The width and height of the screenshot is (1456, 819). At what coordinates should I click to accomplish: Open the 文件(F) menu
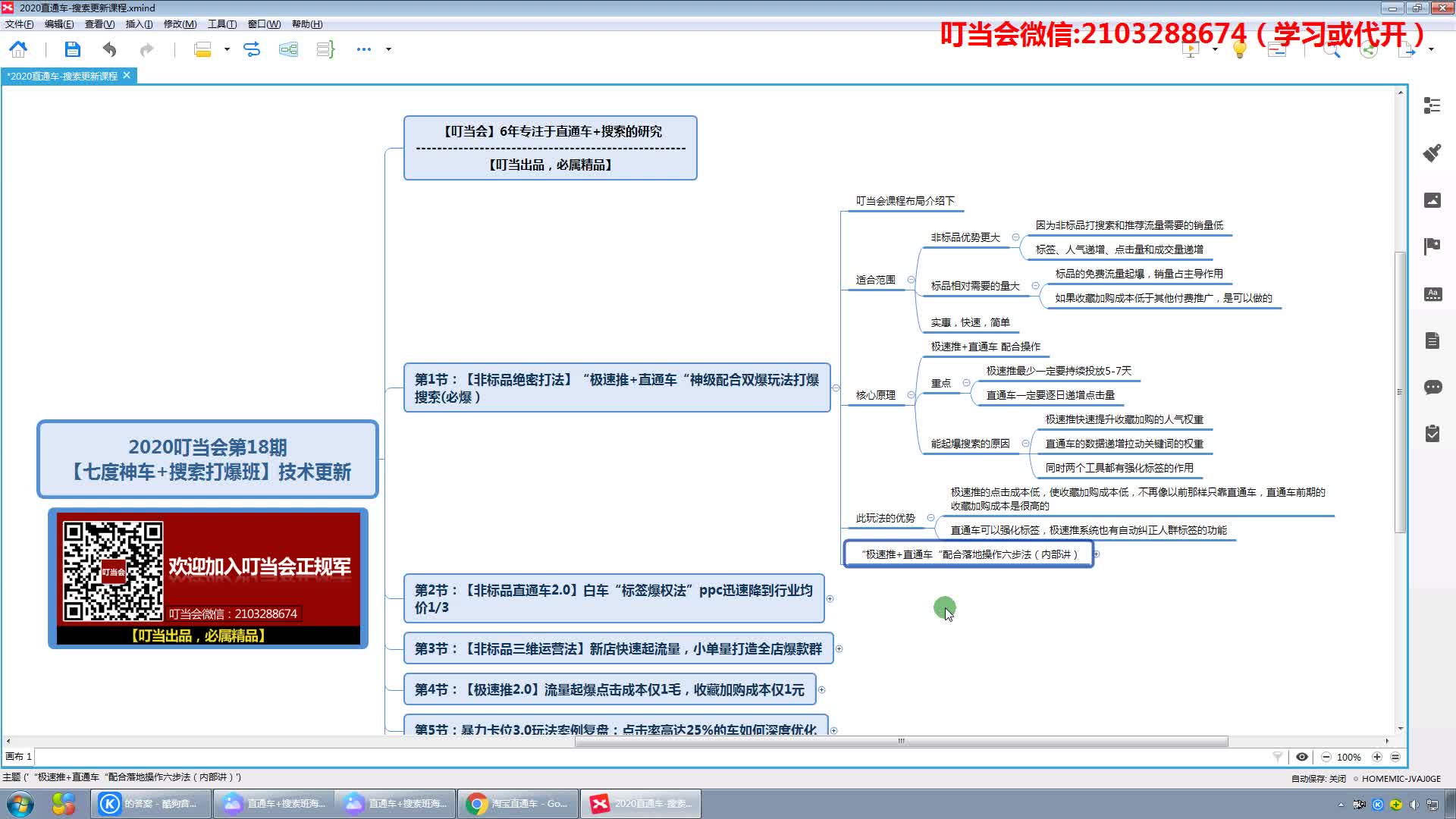(19, 24)
